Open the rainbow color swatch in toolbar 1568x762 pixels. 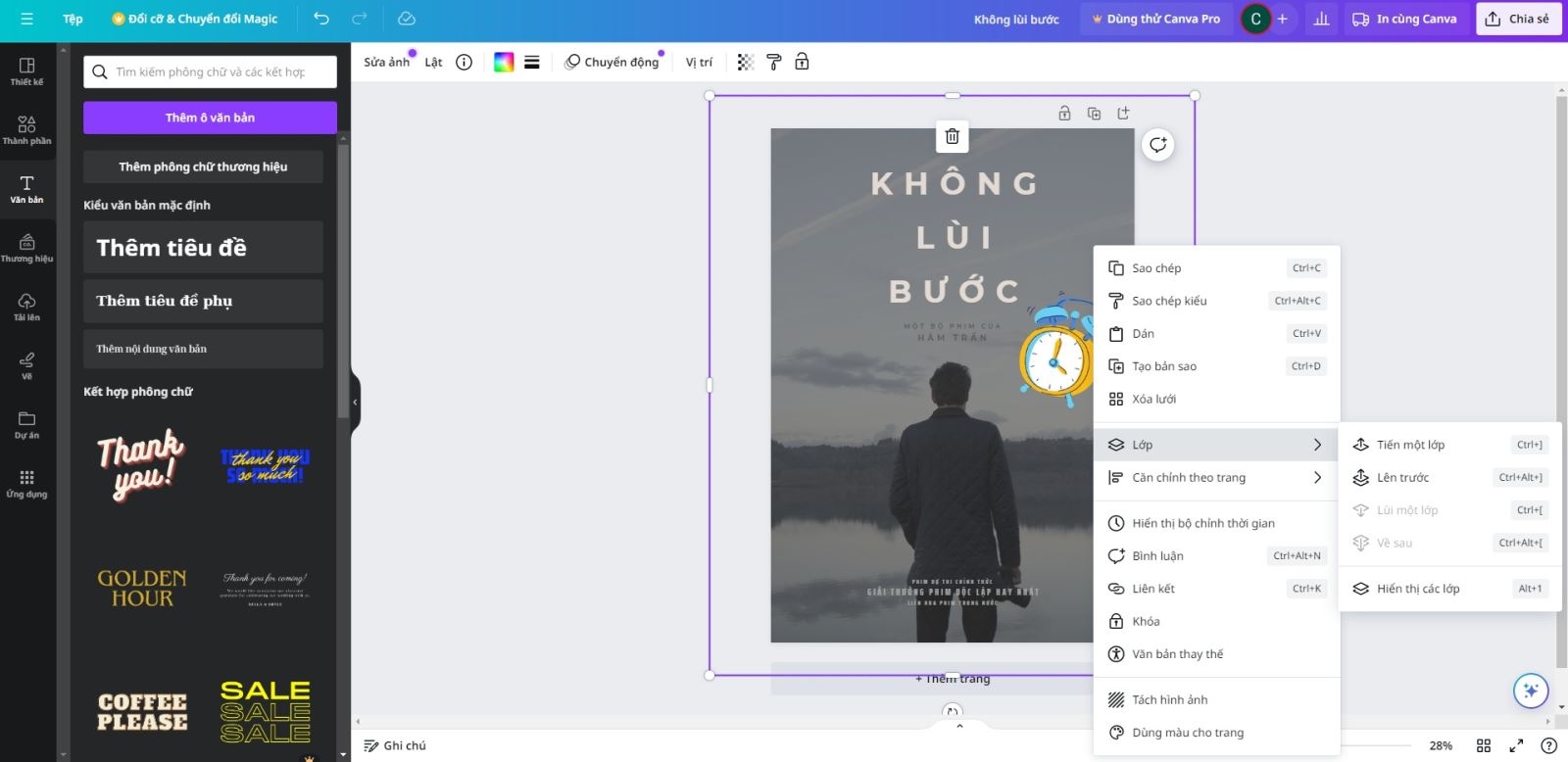coord(504,62)
